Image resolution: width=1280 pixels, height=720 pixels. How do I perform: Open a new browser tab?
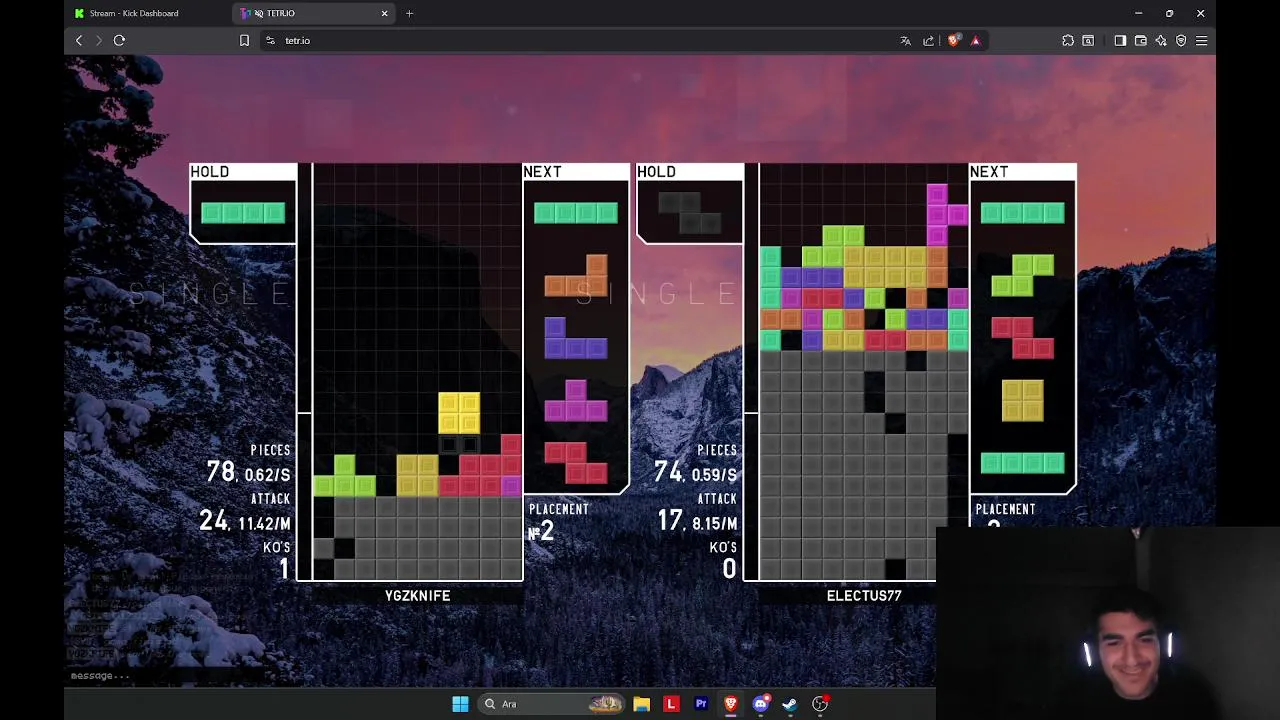[x=409, y=13]
